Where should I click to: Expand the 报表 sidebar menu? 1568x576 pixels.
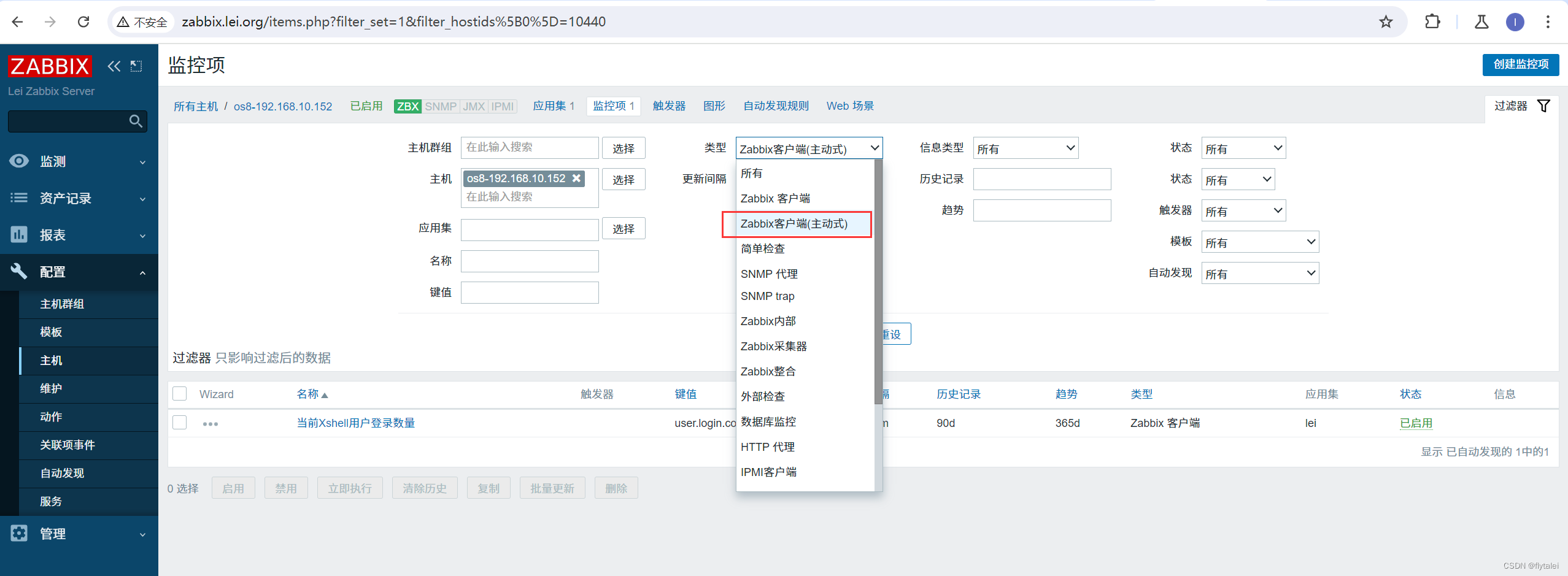(79, 235)
